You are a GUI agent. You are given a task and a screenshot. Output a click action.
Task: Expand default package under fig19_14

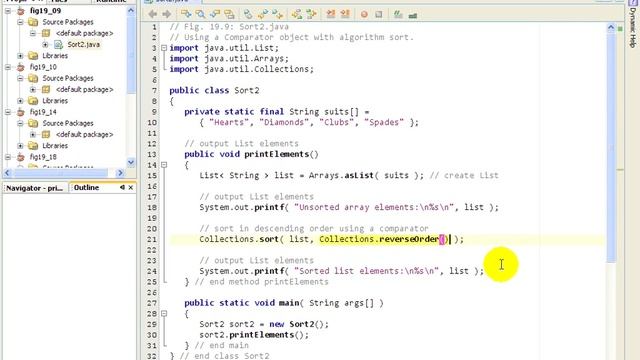(33, 134)
